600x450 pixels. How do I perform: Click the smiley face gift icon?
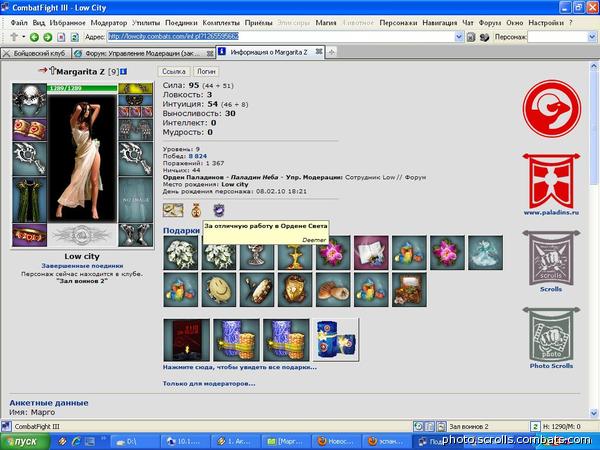tap(218, 290)
